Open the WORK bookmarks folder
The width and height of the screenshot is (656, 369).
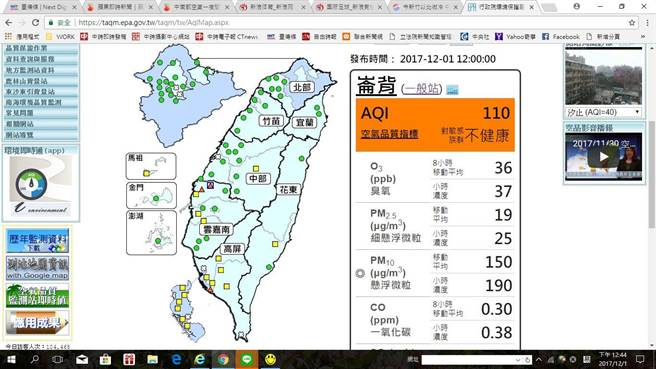[61, 37]
